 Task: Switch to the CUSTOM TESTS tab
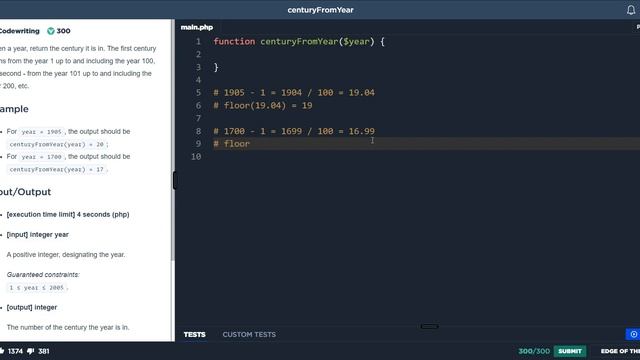click(249, 334)
